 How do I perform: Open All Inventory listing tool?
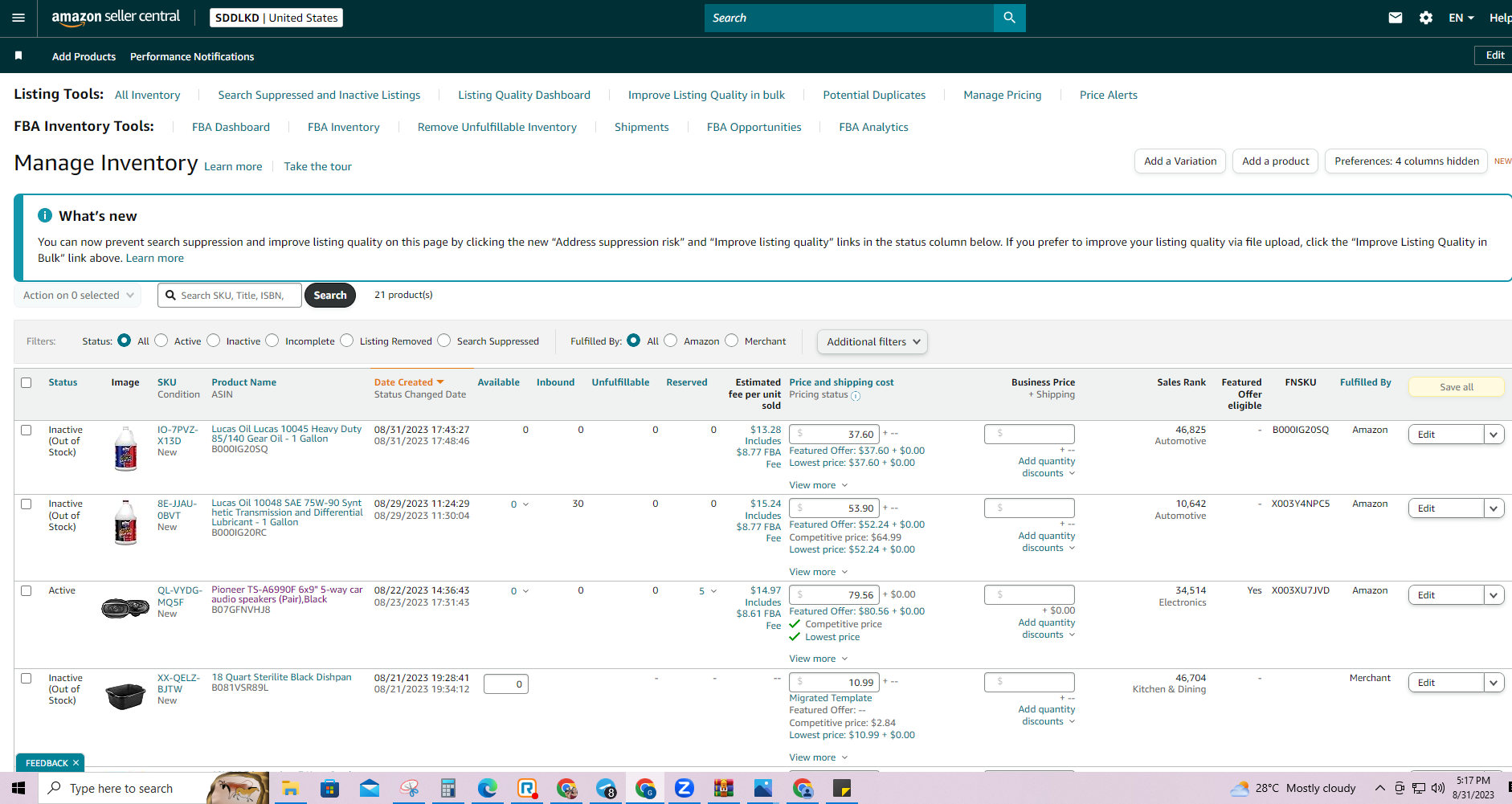coord(148,95)
